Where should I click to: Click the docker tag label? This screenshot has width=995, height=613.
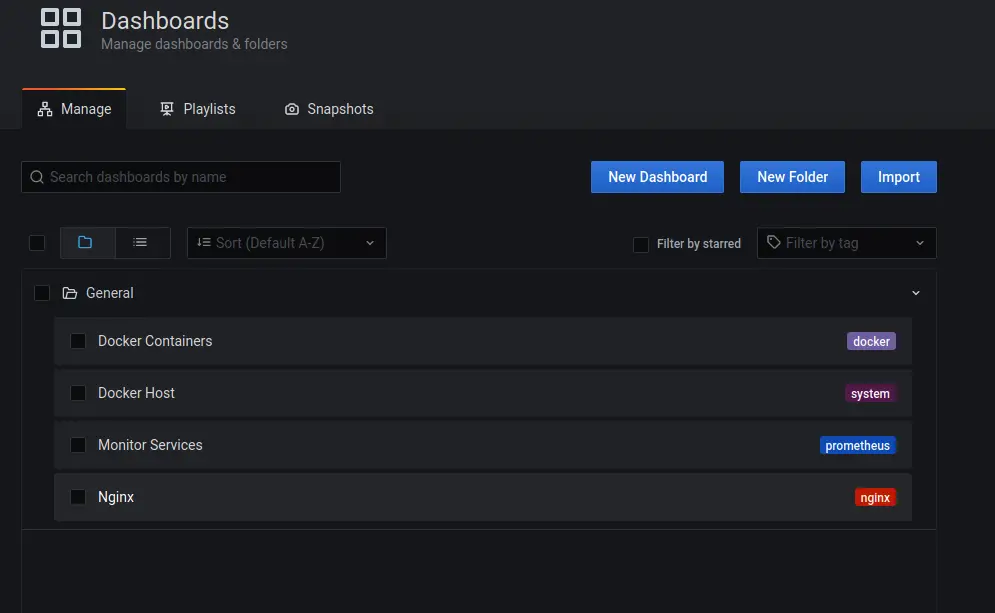871,341
